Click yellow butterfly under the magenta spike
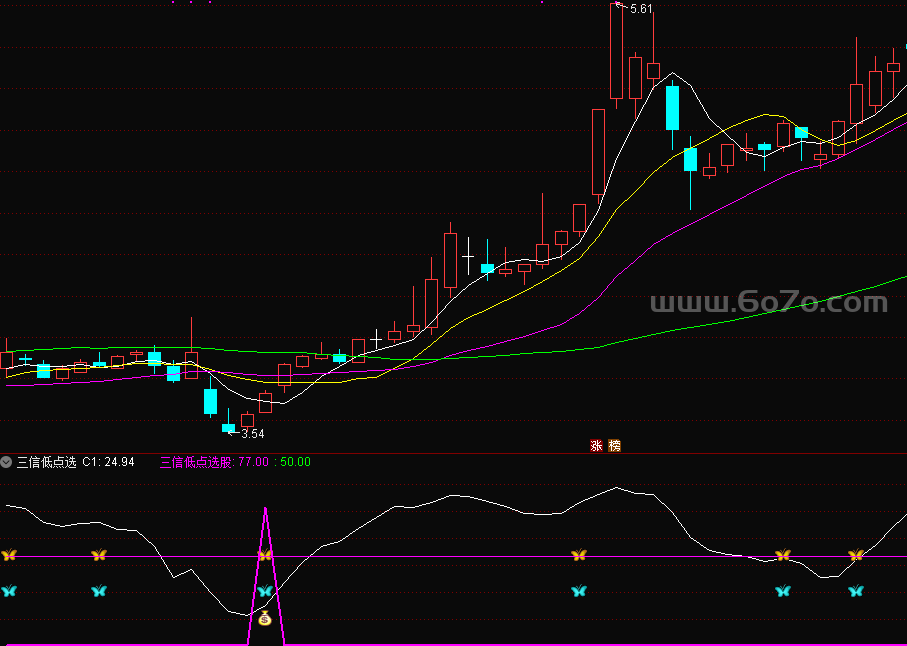The width and height of the screenshot is (907, 646). [x=265, y=555]
